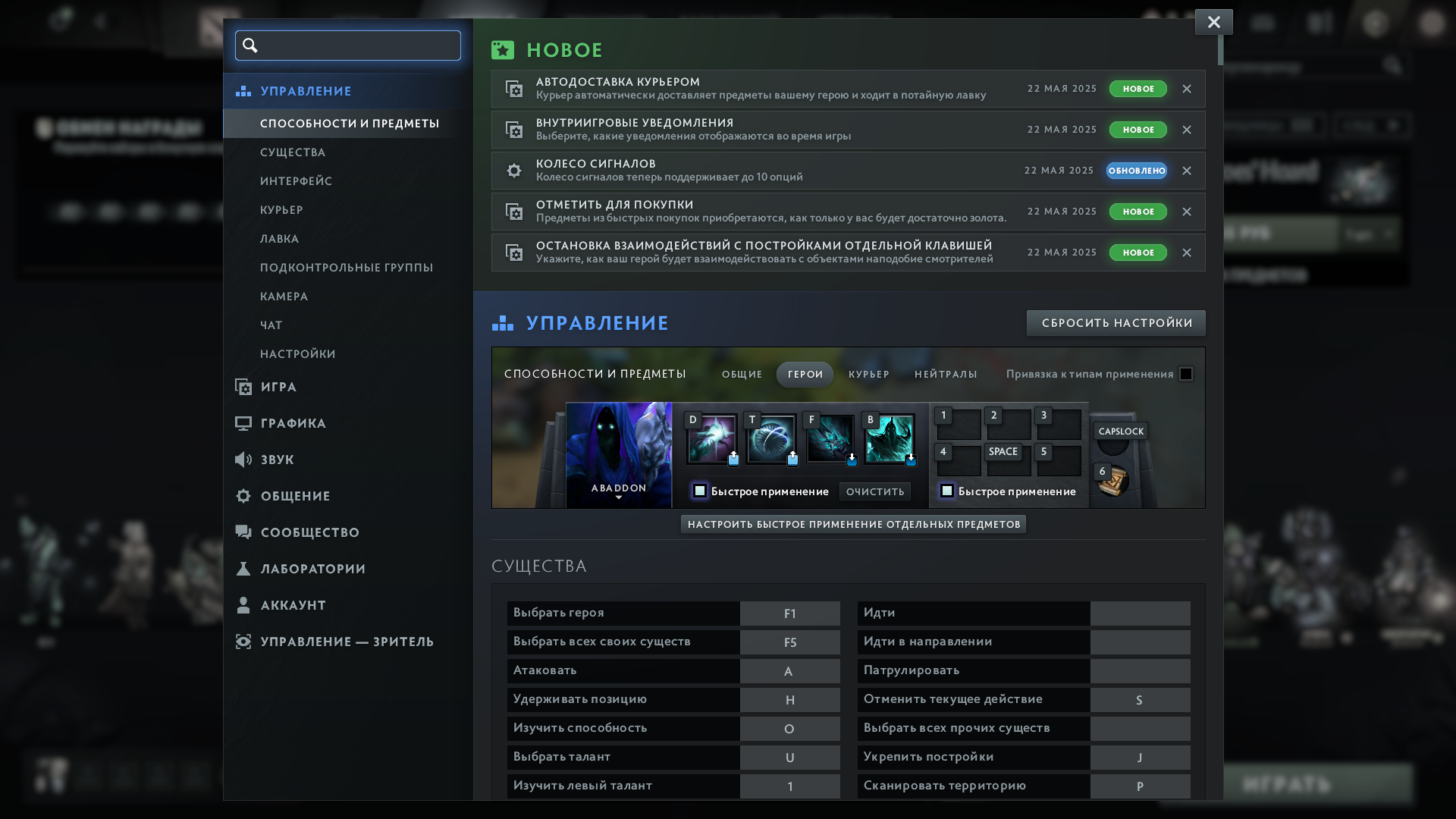The width and height of the screenshot is (1456, 819).
Task: Click the search magnifier icon
Action: (250, 45)
